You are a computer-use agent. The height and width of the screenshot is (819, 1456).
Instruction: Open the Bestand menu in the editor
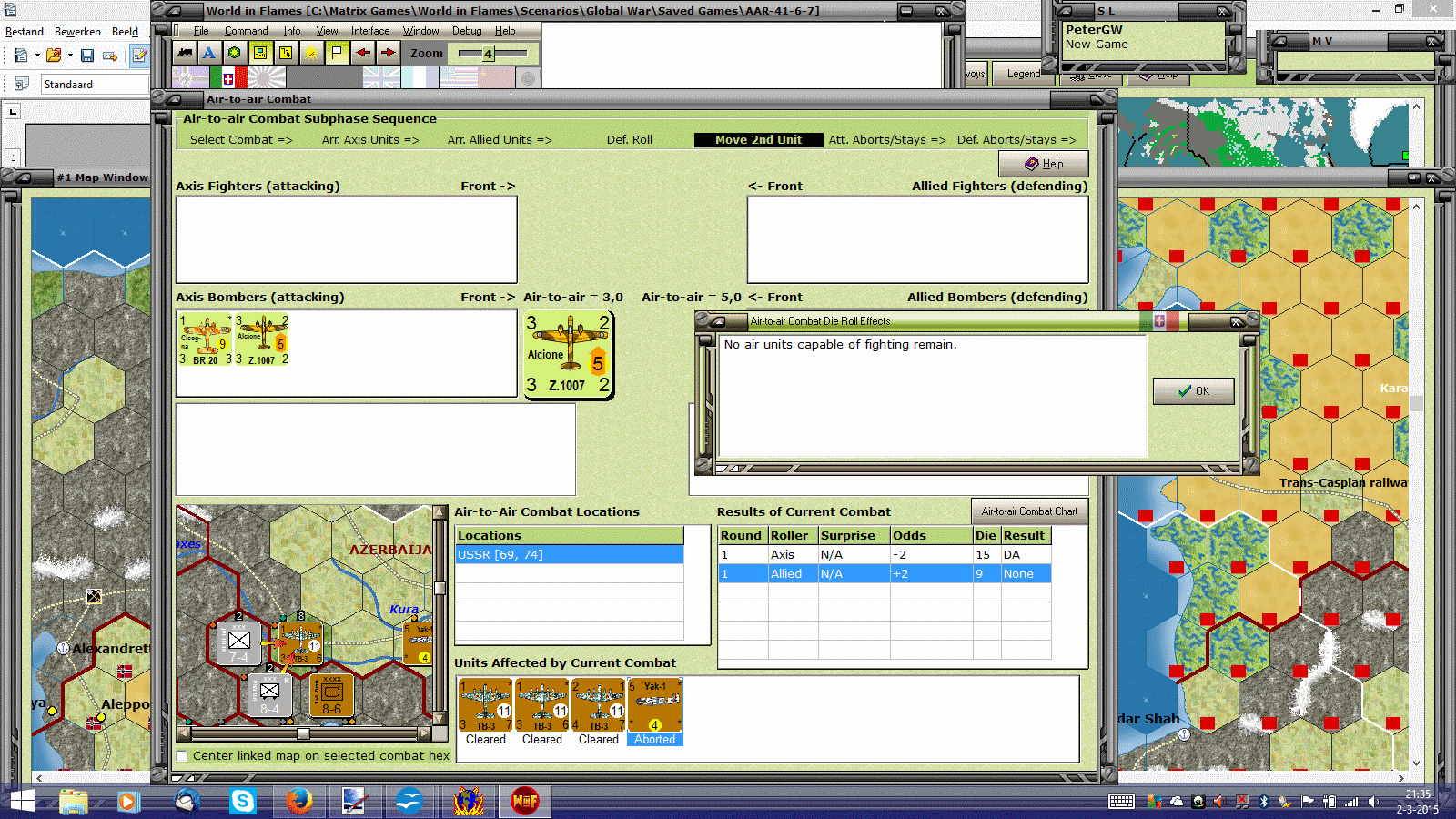(25, 32)
